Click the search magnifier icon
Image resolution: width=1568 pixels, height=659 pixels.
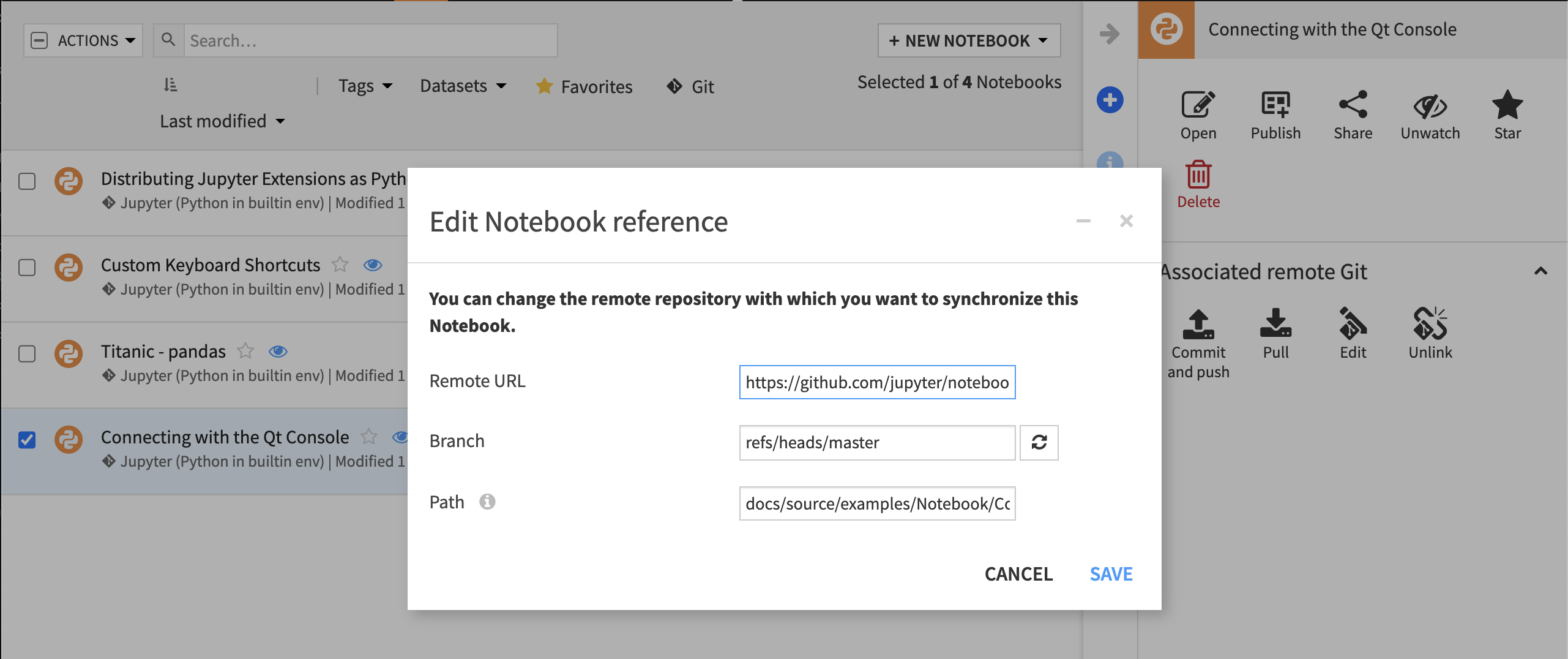tap(168, 40)
